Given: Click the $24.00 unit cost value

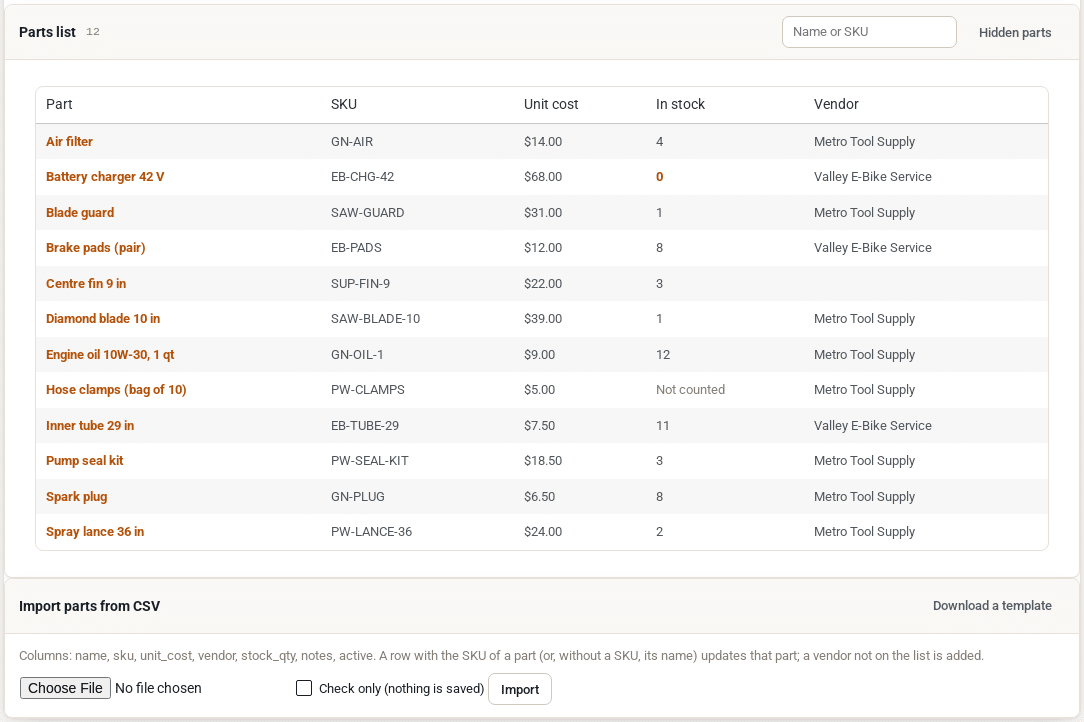Looking at the screenshot, I should pyautogui.click(x=543, y=531).
